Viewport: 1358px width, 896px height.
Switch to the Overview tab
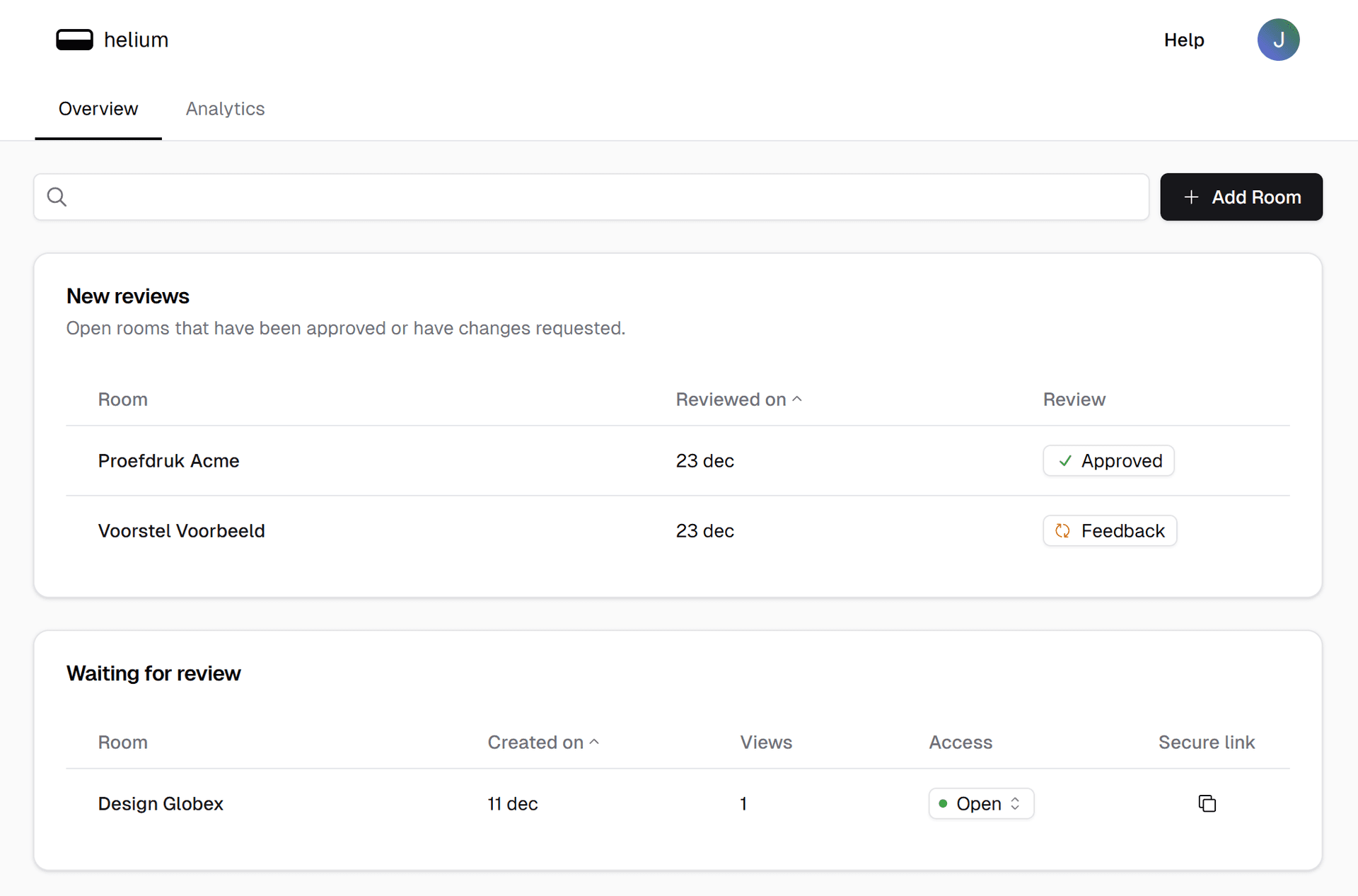(x=98, y=108)
